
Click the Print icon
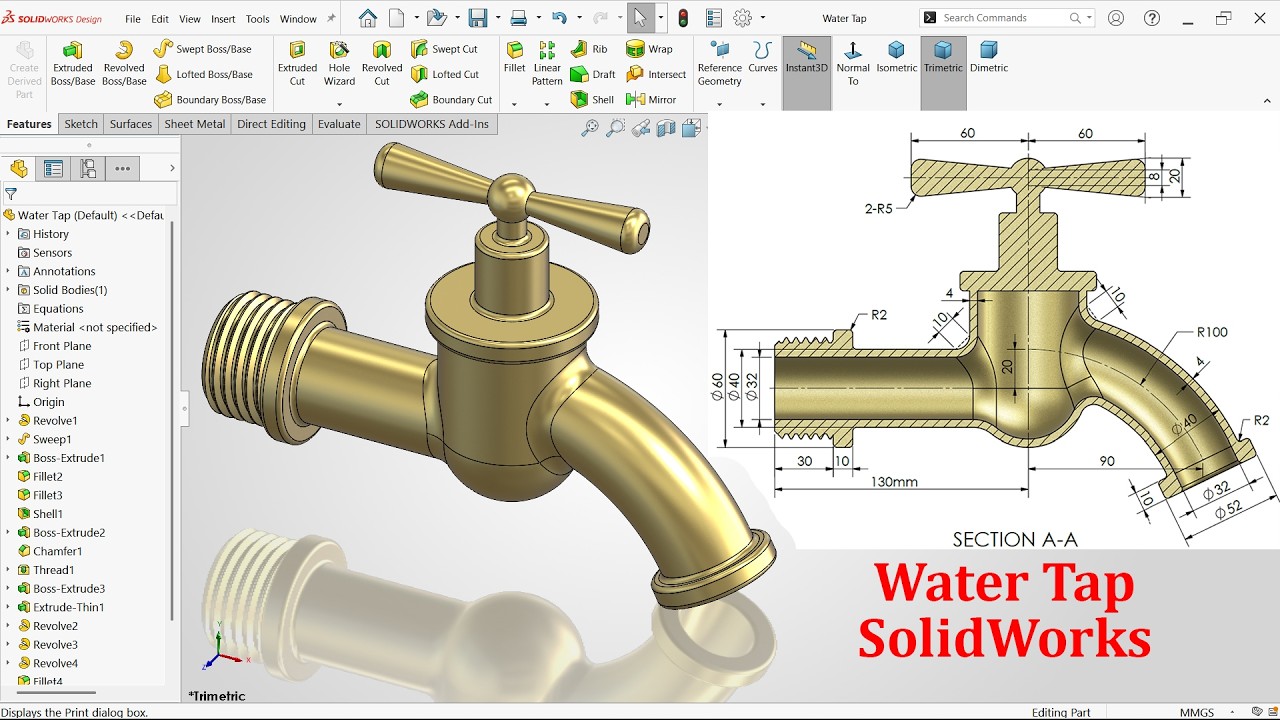click(518, 18)
